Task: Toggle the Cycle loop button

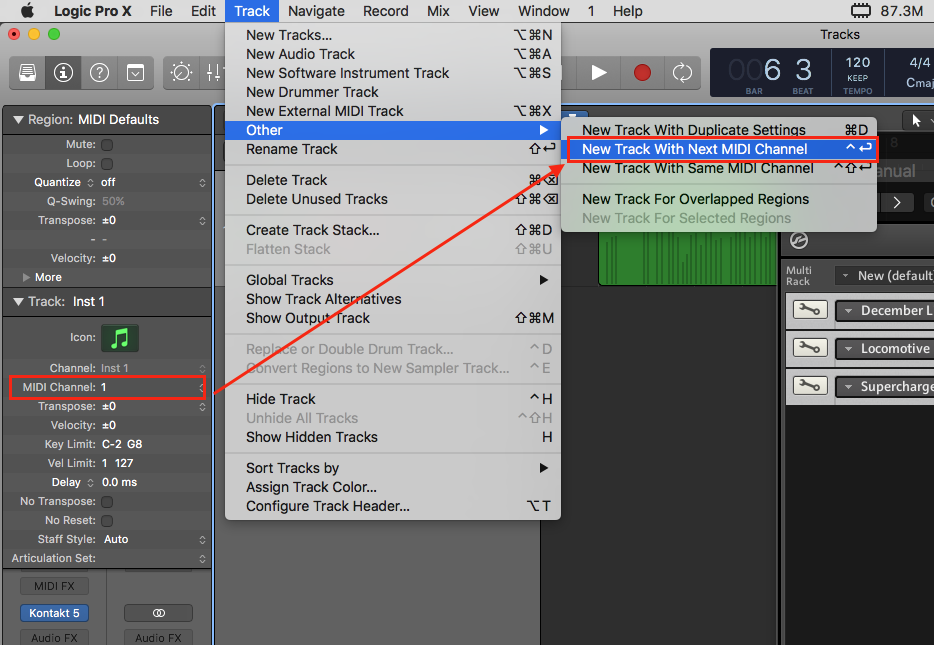Action: pos(682,73)
